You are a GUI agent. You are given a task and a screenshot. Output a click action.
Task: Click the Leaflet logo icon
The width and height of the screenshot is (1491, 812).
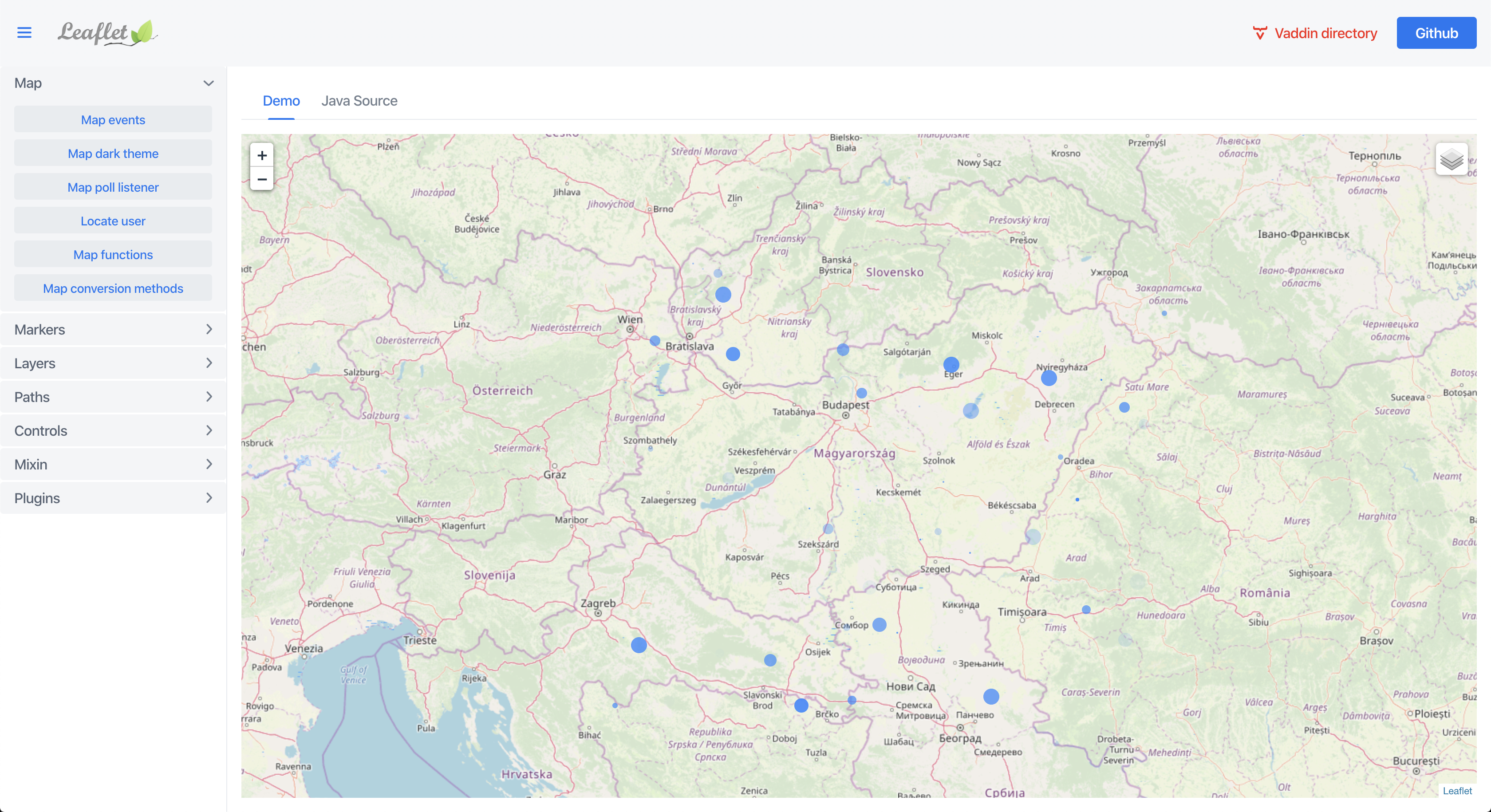[x=108, y=33]
